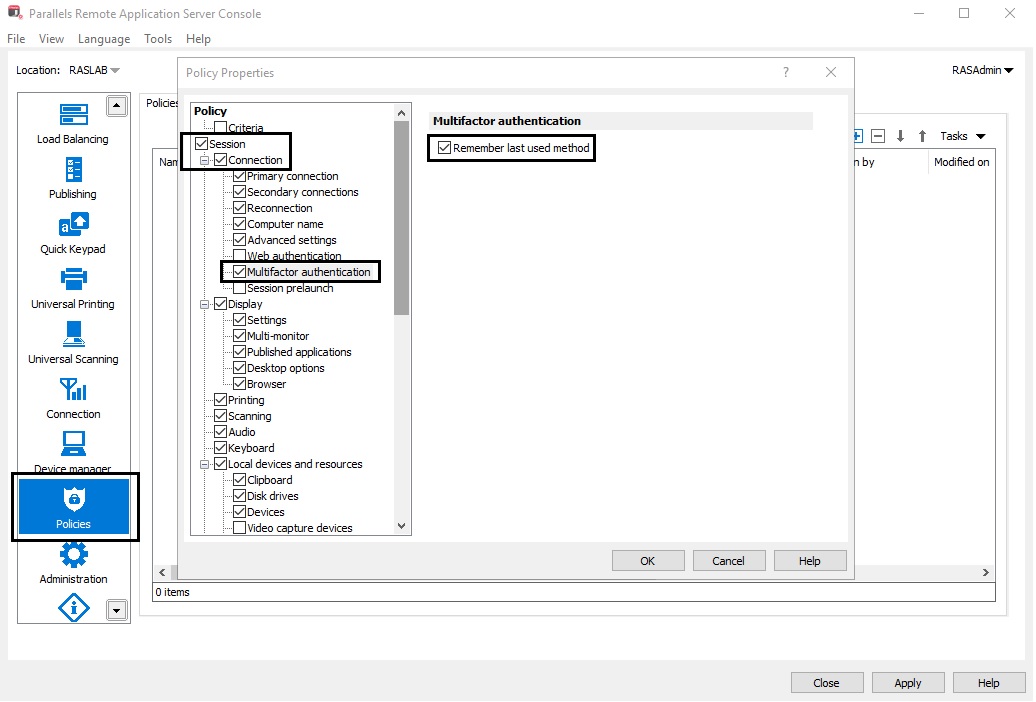Switch to the Policies tab
This screenshot has height=702, width=1036.
(162, 102)
